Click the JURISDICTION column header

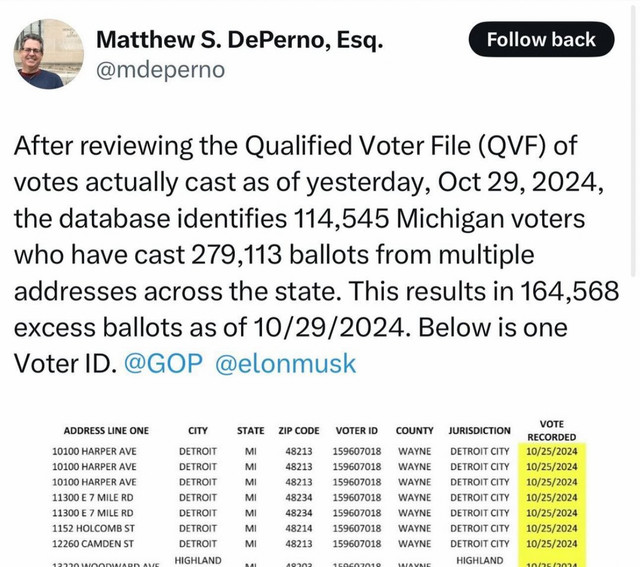479,431
